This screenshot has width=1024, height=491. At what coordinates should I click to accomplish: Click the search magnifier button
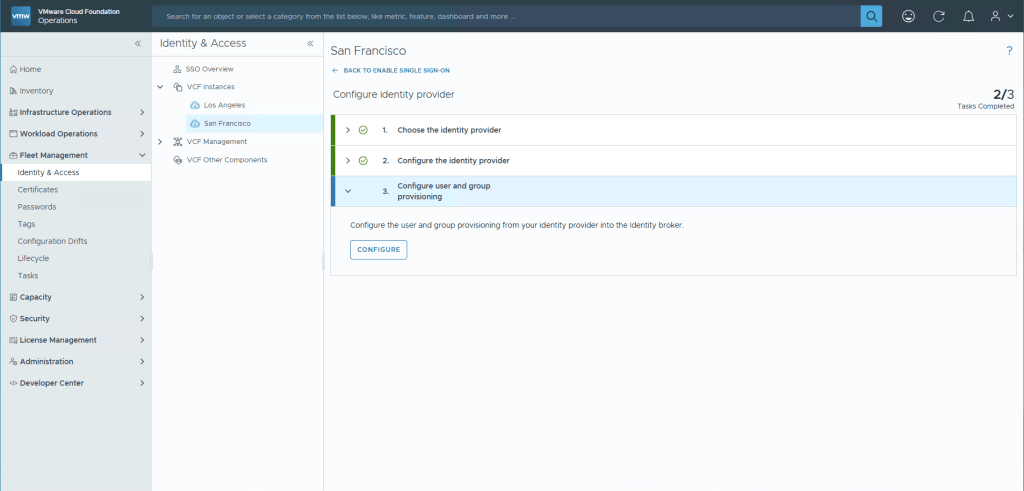pos(871,16)
